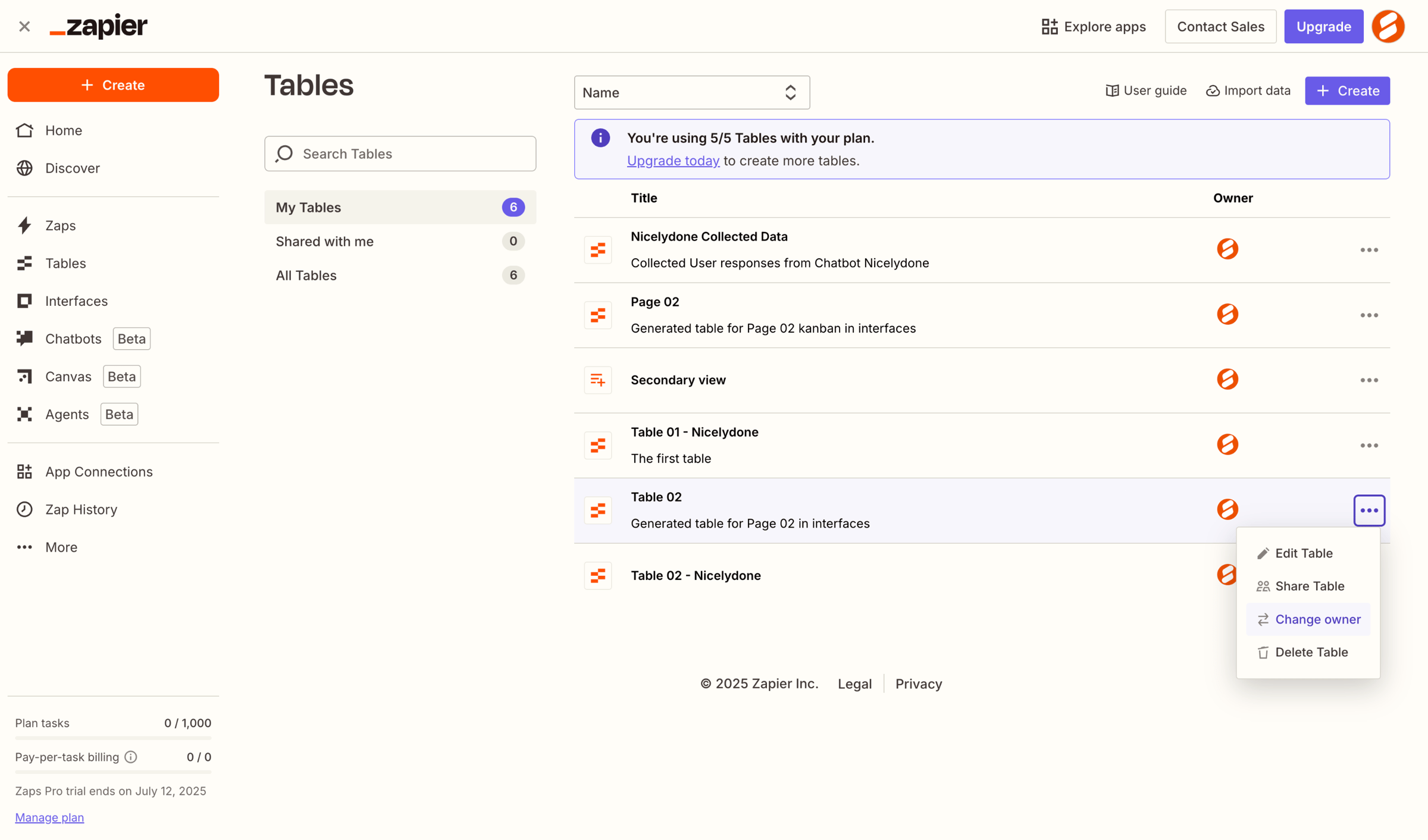The image size is (1428, 840).
Task: Open Nicelydone Collected Data table
Action: (709, 236)
